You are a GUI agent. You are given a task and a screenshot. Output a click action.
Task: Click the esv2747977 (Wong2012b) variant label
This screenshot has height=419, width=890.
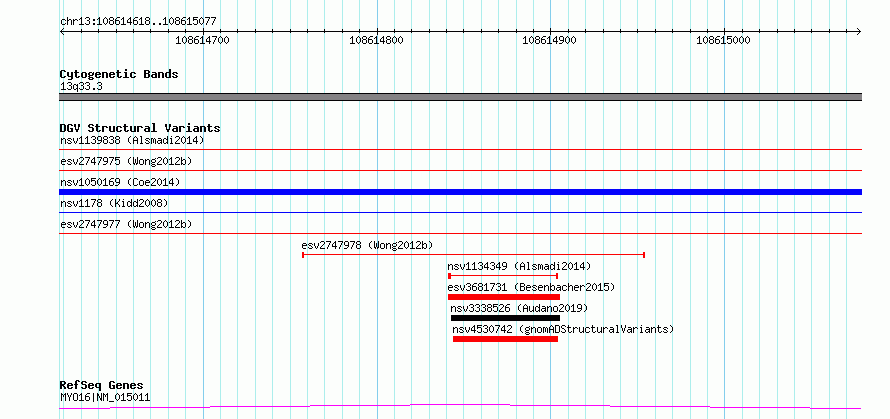(x=126, y=224)
